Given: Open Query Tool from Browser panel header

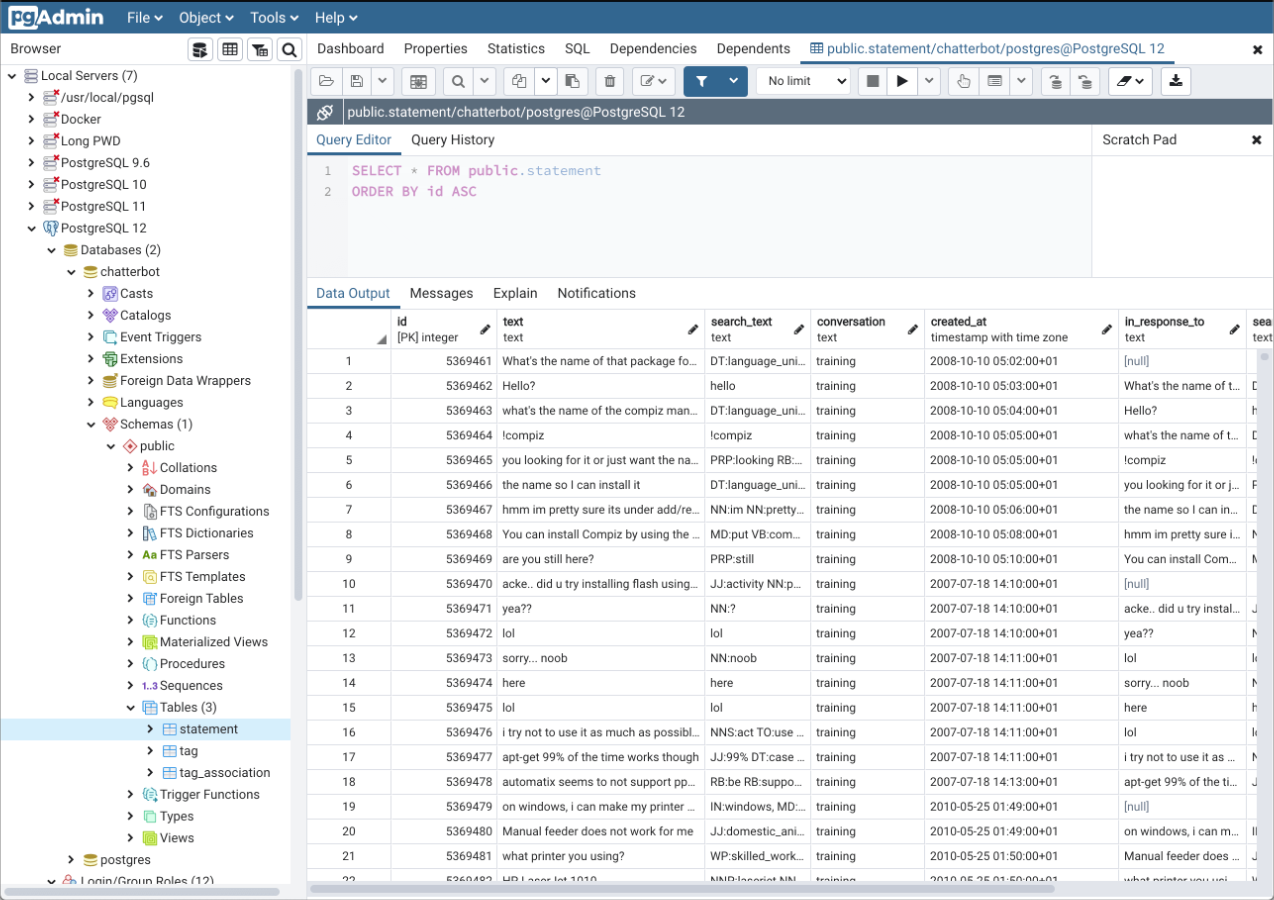Looking at the screenshot, I should [200, 50].
